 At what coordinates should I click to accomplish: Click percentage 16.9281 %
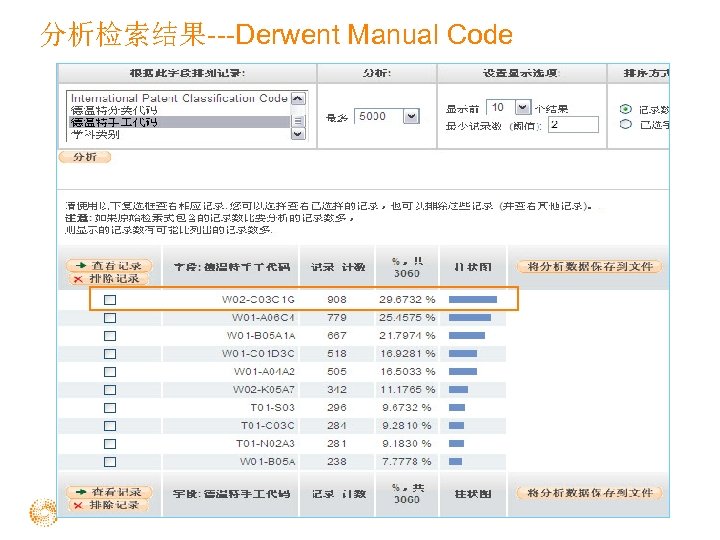click(407, 354)
